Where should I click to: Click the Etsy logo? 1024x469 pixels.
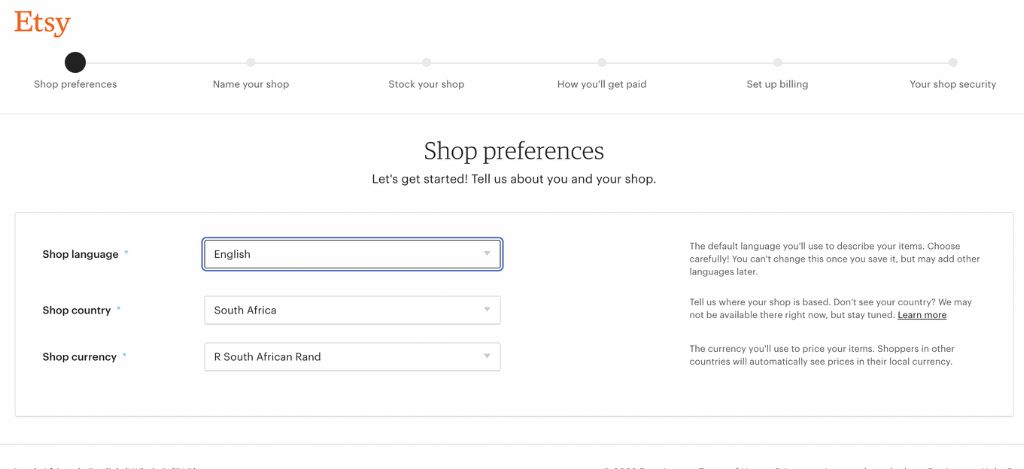[42, 22]
